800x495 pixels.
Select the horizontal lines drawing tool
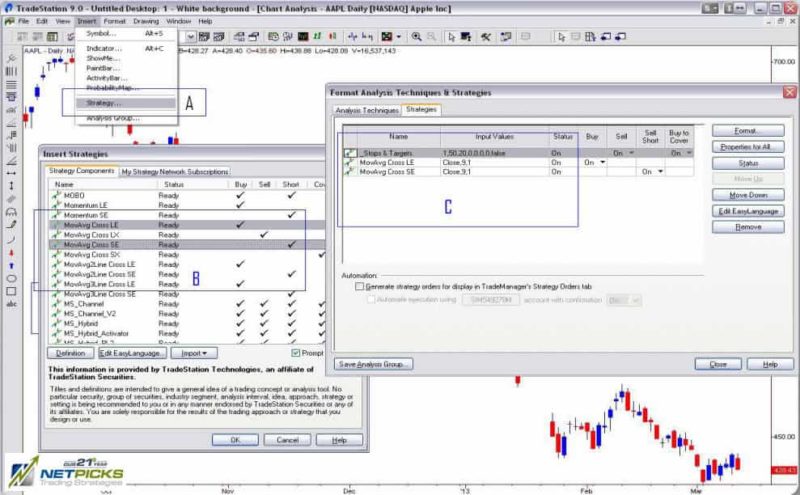[11, 84]
